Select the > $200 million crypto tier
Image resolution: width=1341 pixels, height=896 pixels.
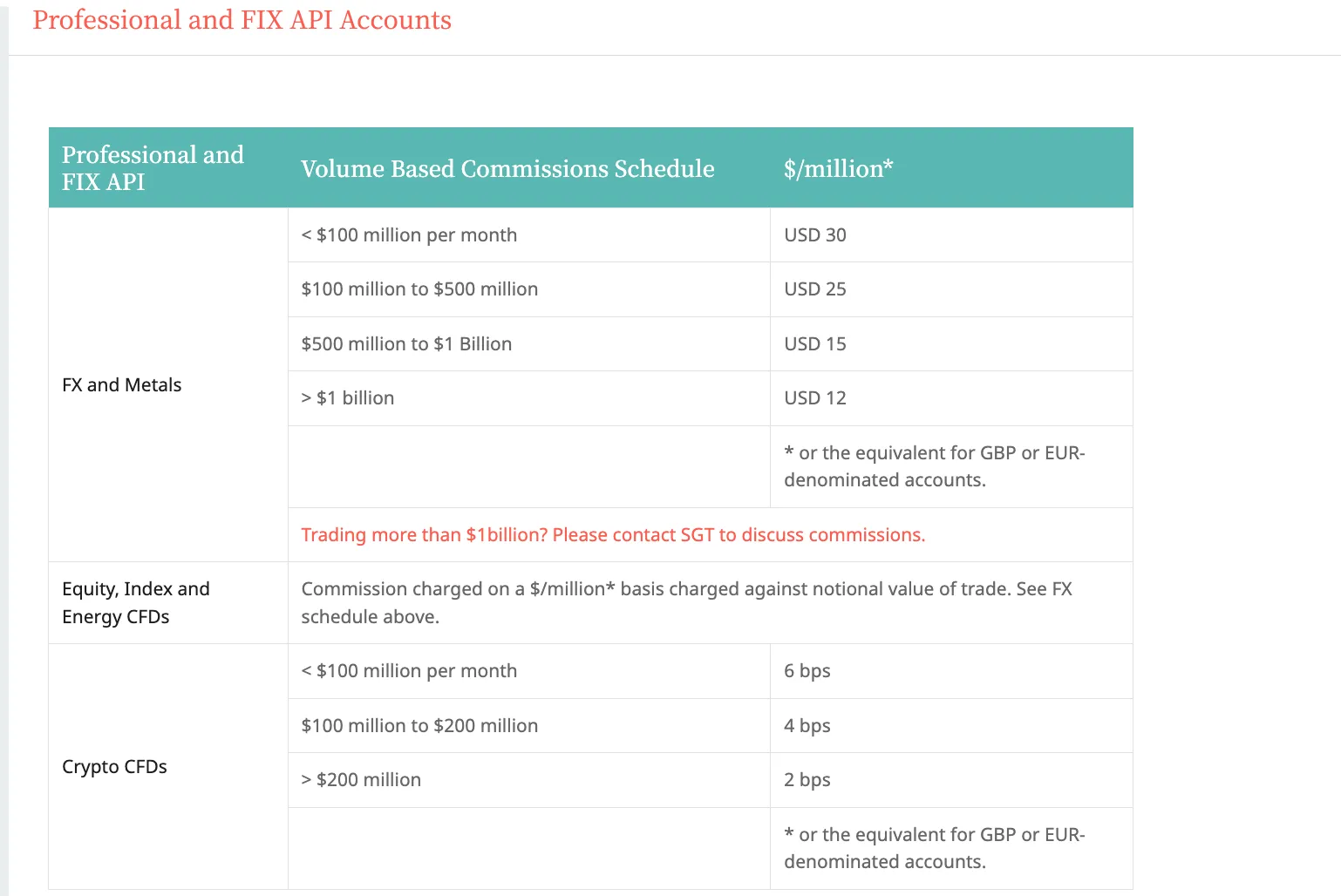coord(361,779)
